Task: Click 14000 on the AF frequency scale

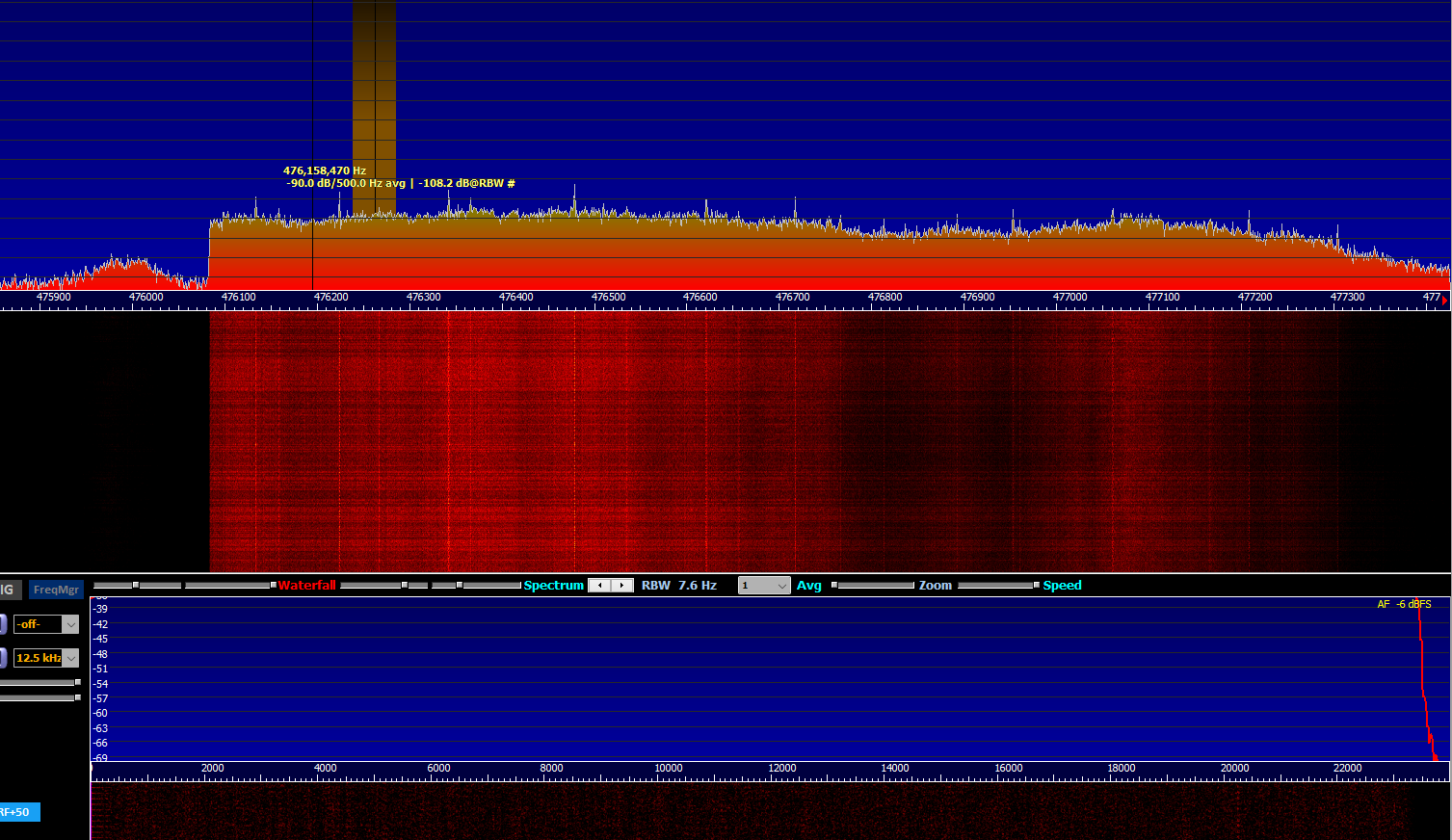Action: [895, 768]
